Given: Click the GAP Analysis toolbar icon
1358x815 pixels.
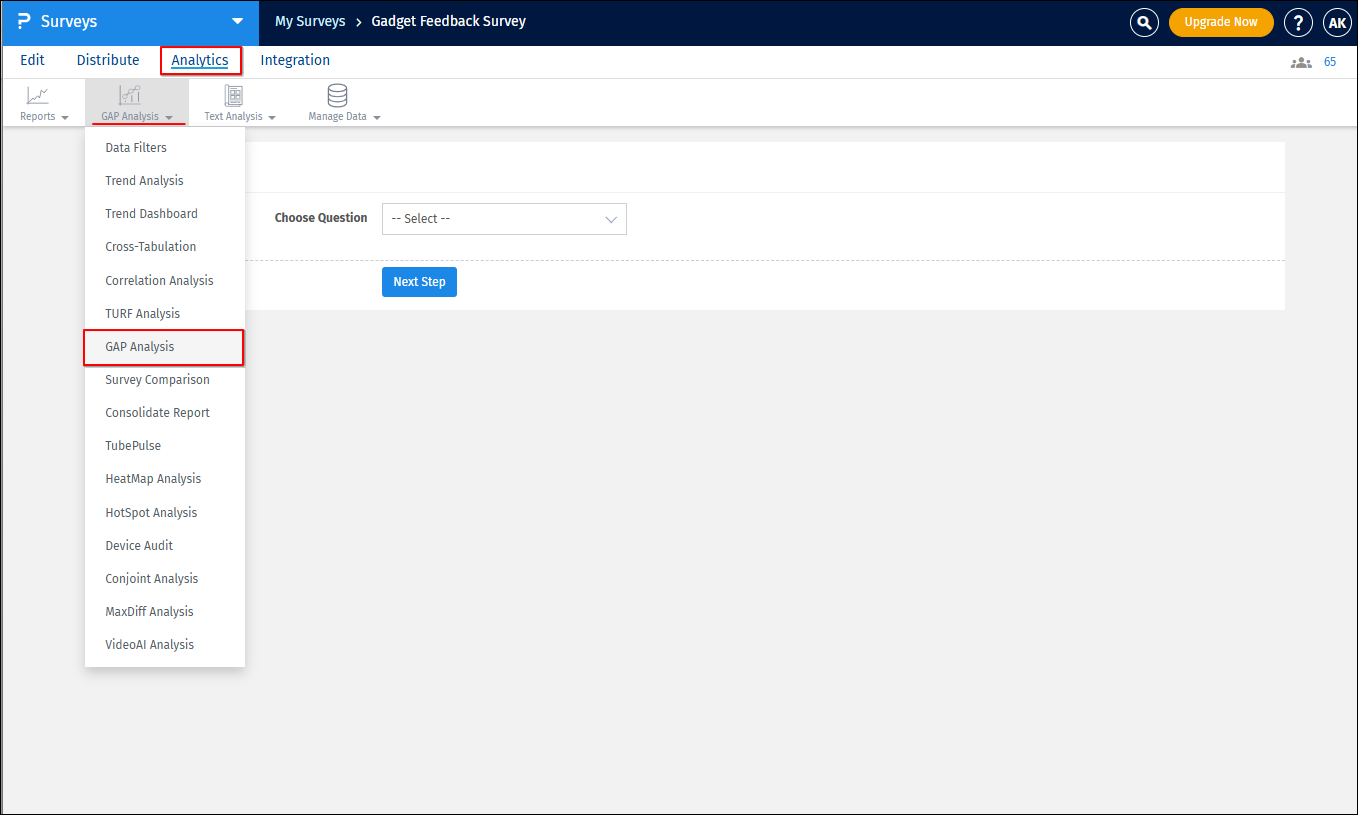Looking at the screenshot, I should pos(130,96).
